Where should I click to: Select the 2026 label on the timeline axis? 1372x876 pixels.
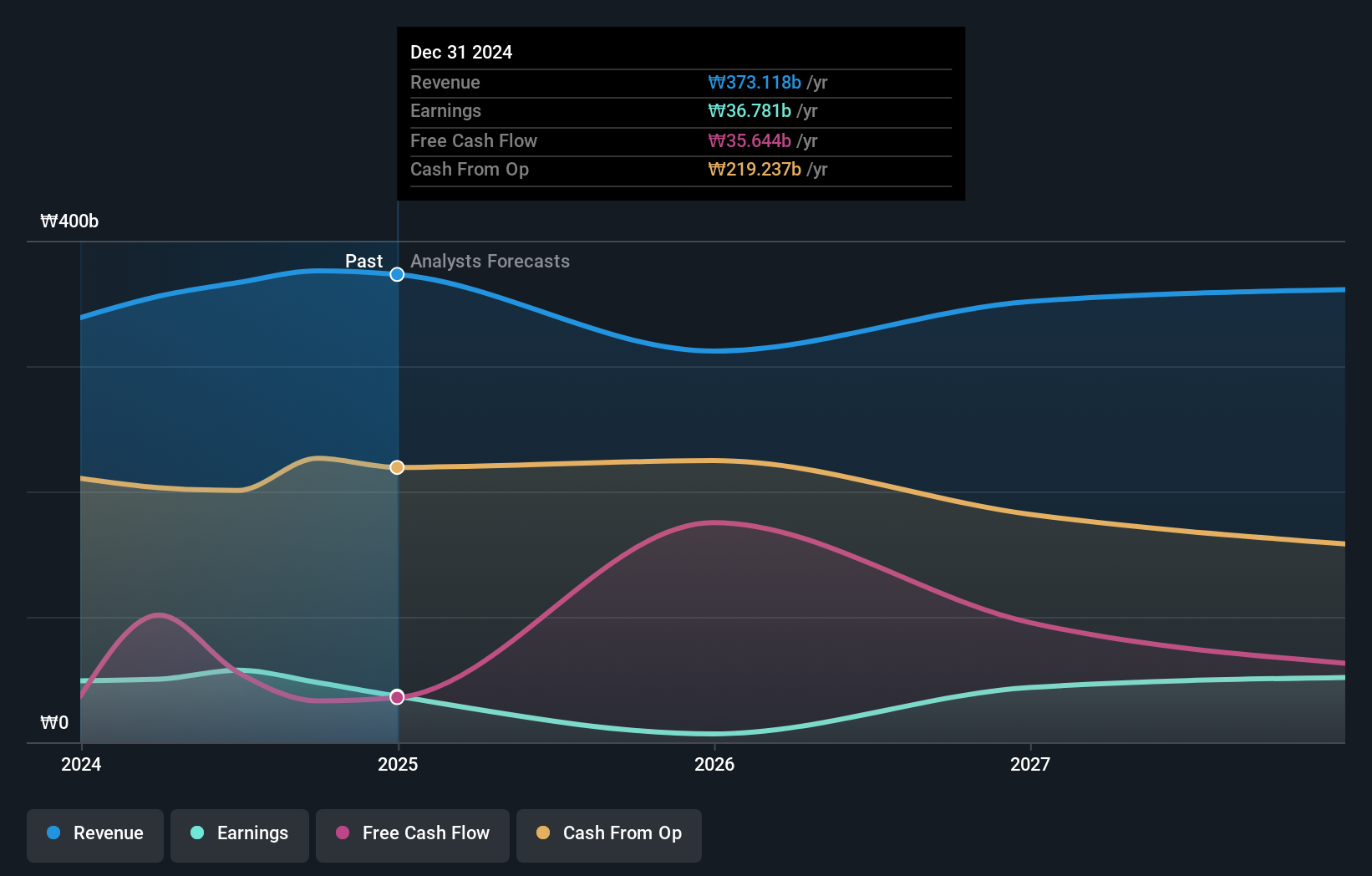point(714,763)
